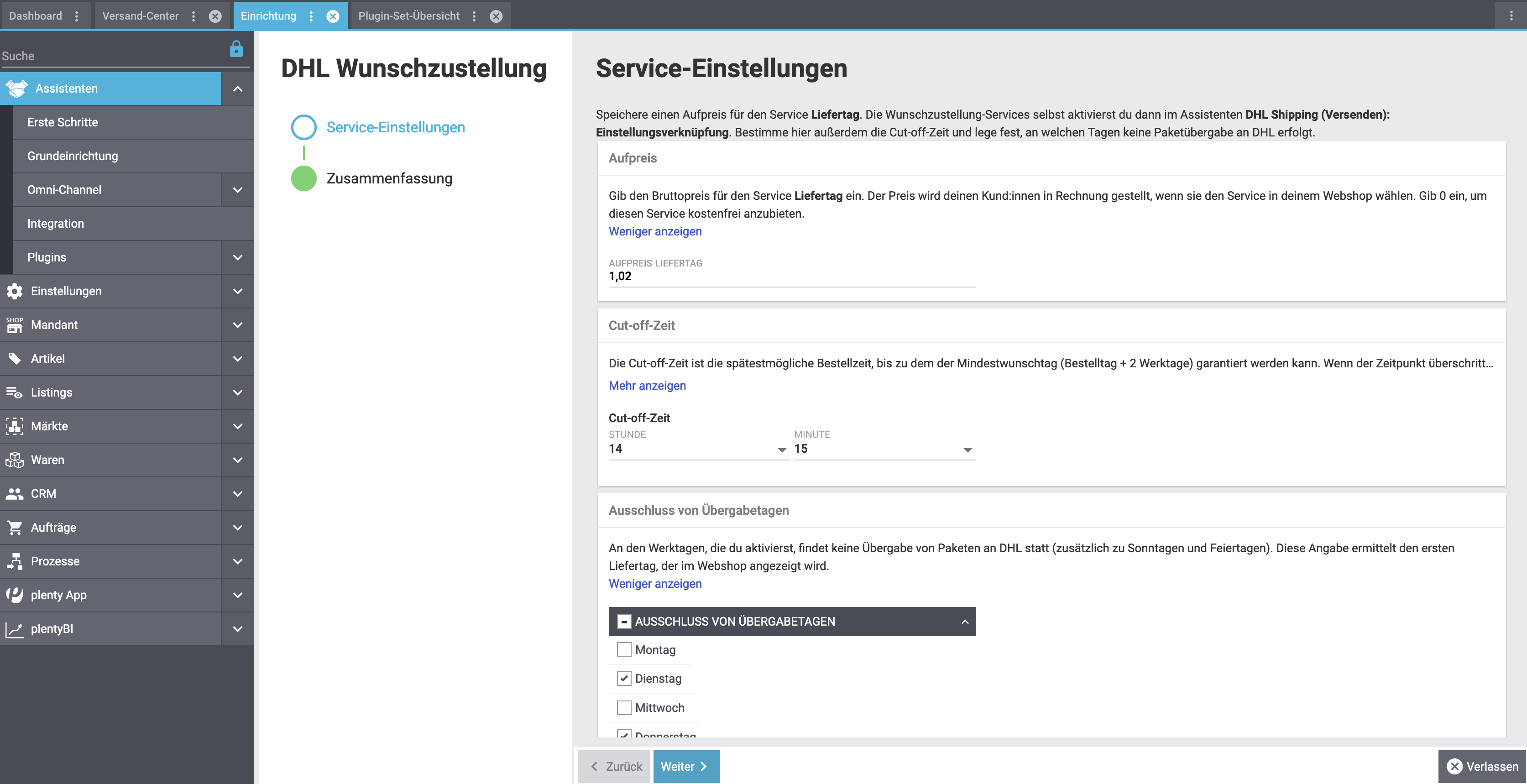Click Weniger anzeigen under Aufpreis

tap(655, 232)
